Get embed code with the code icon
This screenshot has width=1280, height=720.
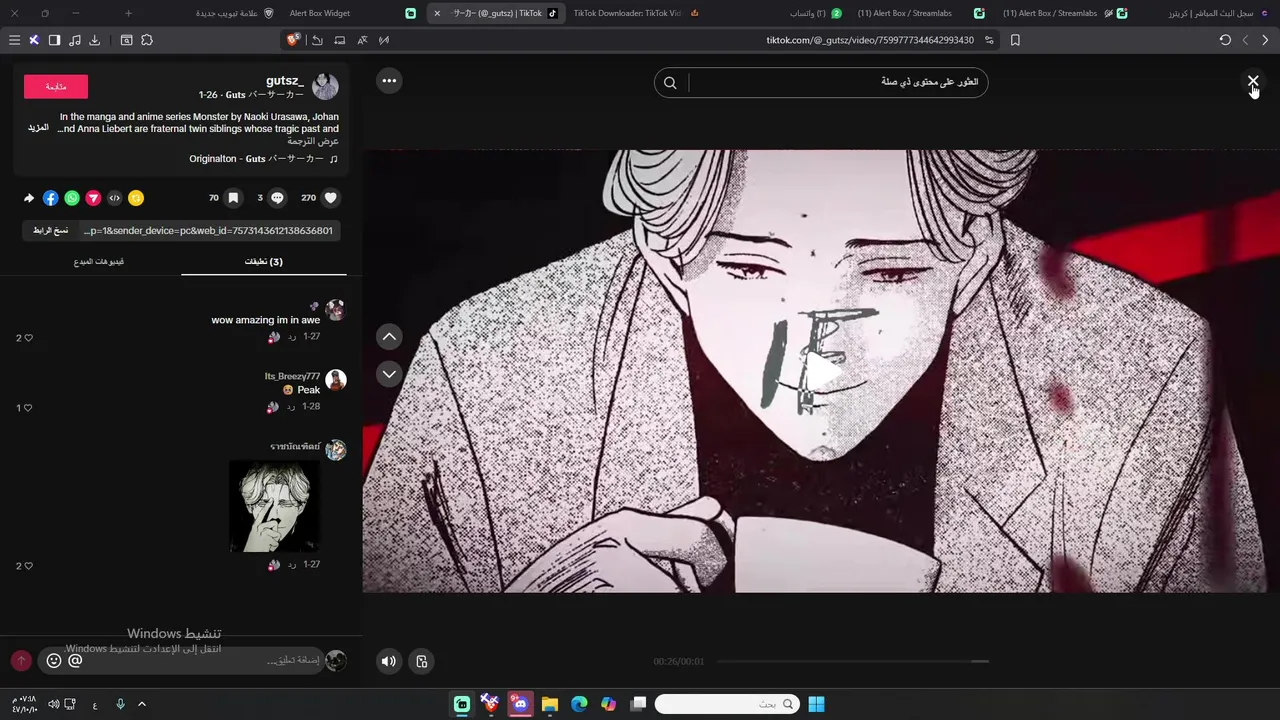[115, 198]
